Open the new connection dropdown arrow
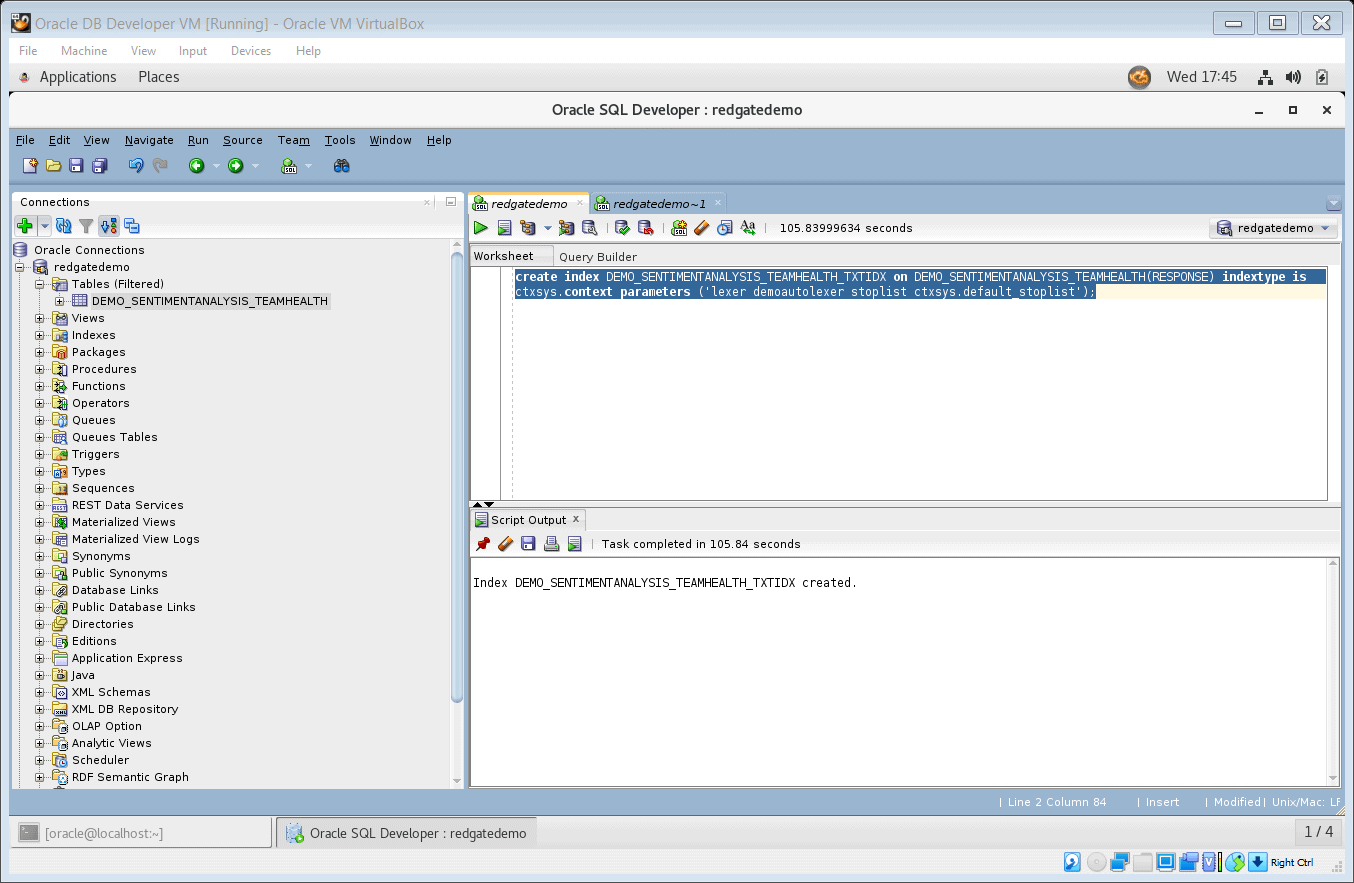Screen dimensions: 1354x883 (x=44, y=226)
